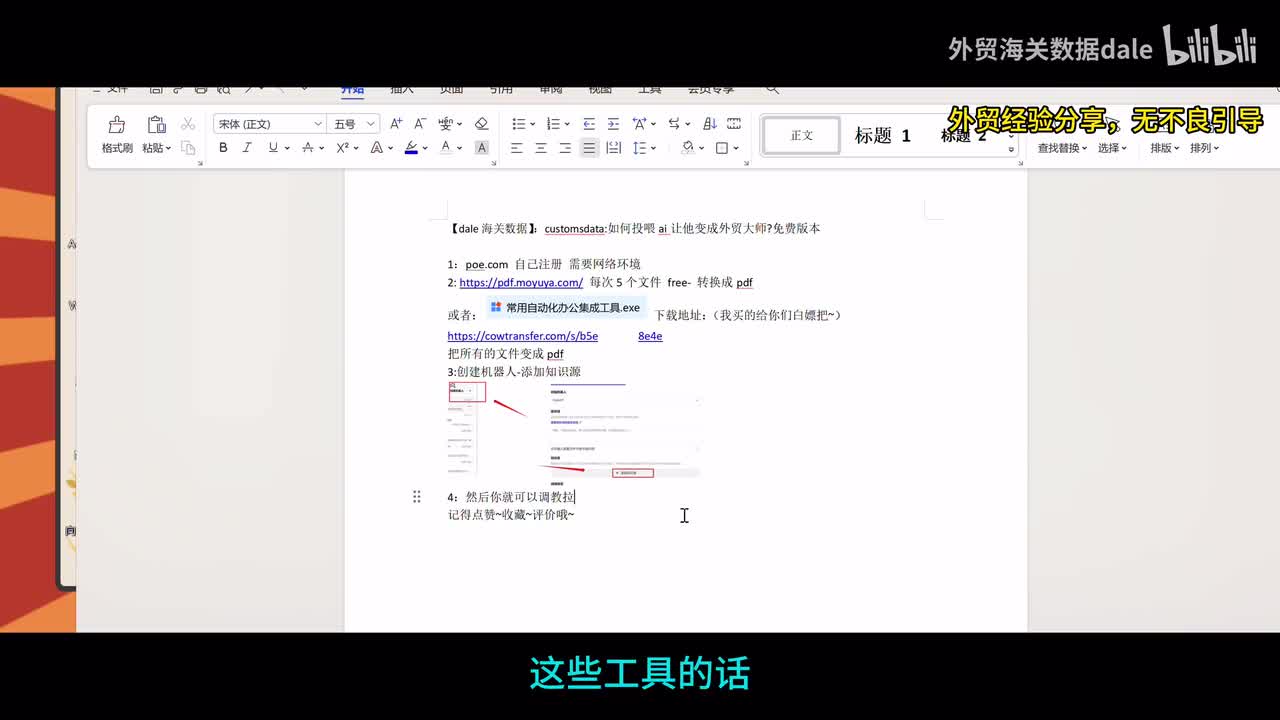Click the character shading A icon
This screenshot has width=1280, height=720.
(481, 148)
